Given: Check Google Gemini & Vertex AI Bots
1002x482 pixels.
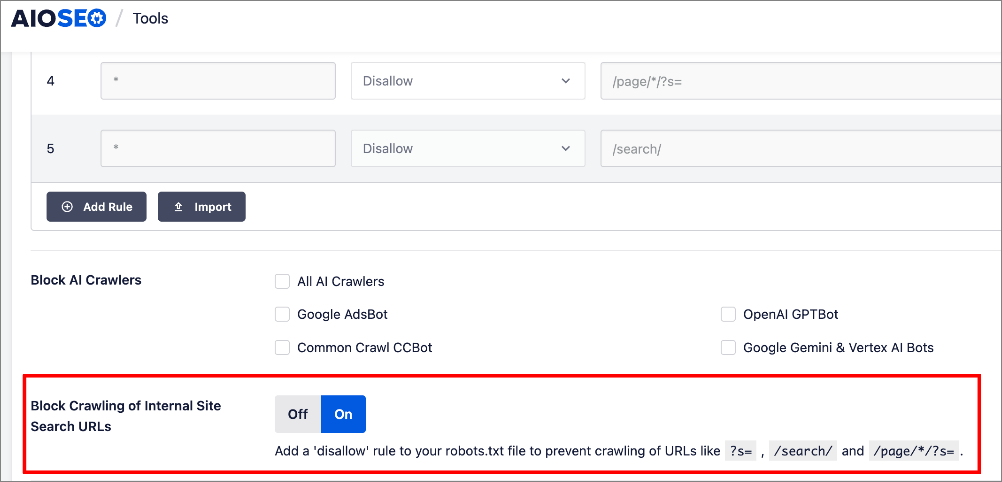Looking at the screenshot, I should pyautogui.click(x=728, y=348).
